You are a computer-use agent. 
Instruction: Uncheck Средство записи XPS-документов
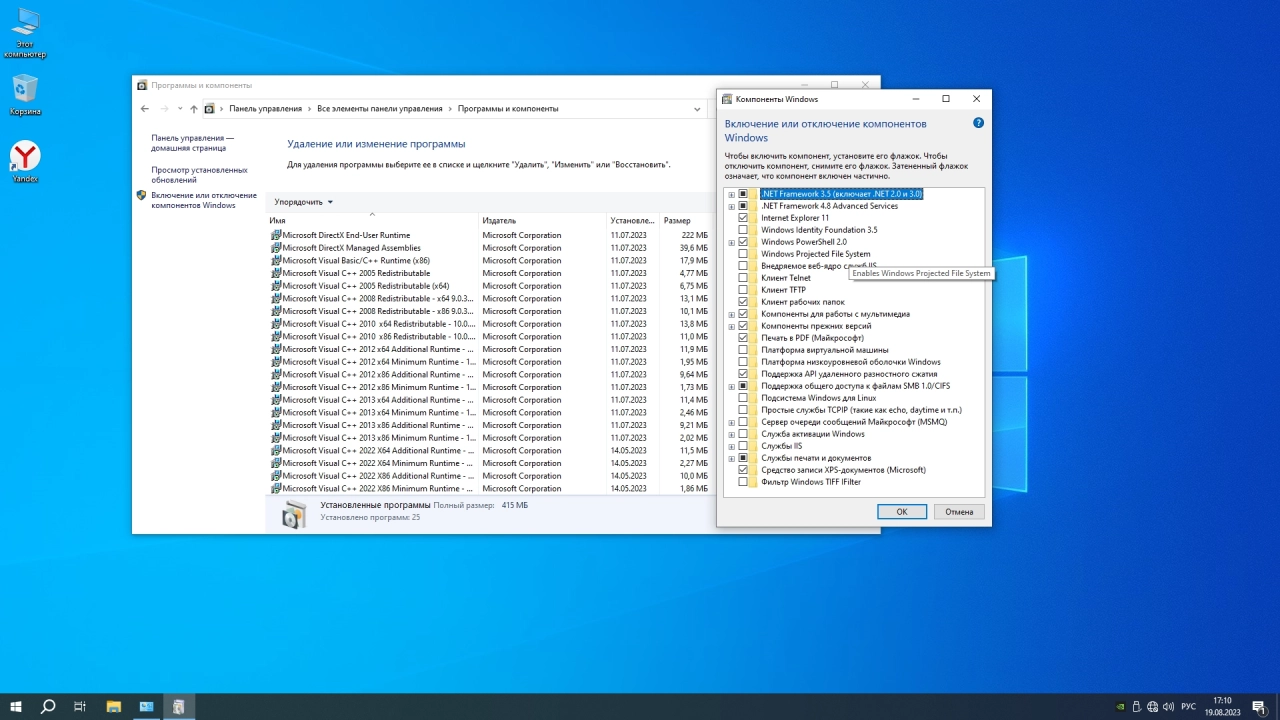(x=743, y=470)
